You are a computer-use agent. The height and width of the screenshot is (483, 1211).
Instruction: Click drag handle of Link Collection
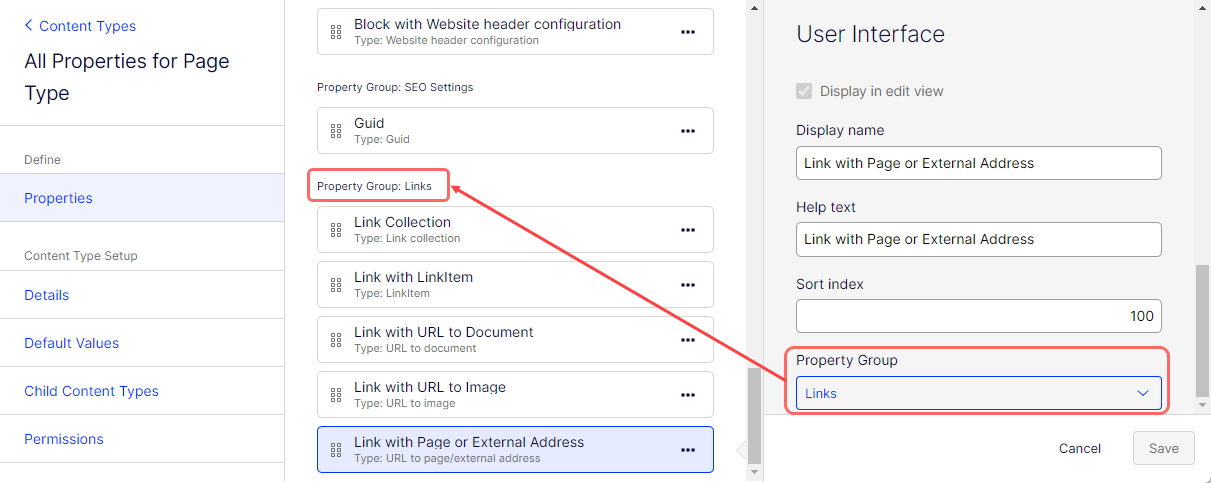point(336,230)
